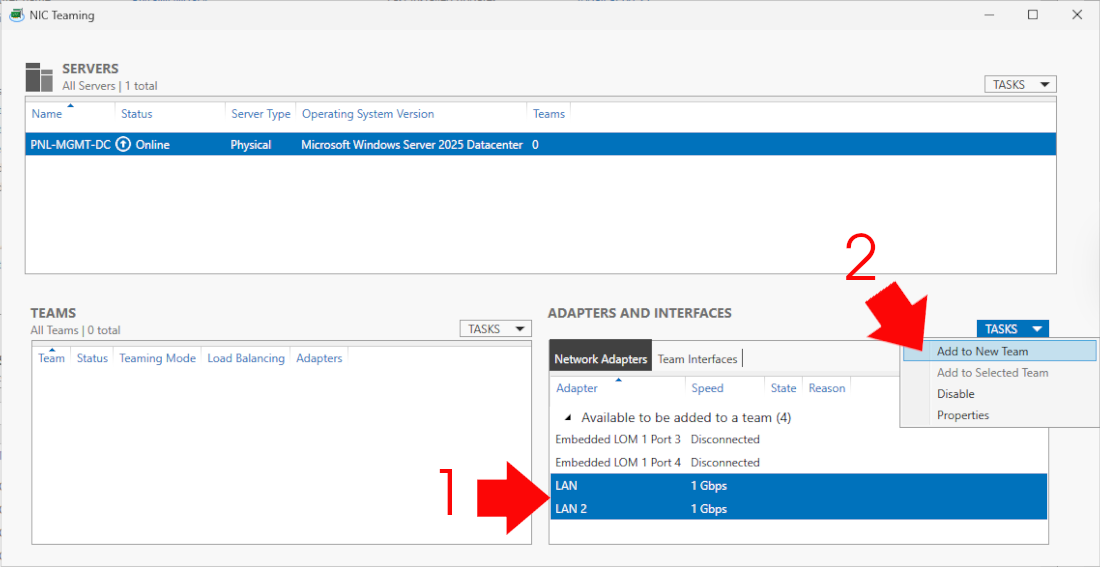Viewport: 1100px width, 567px height.
Task: Select the Disable menu entry
Action: [955, 394]
